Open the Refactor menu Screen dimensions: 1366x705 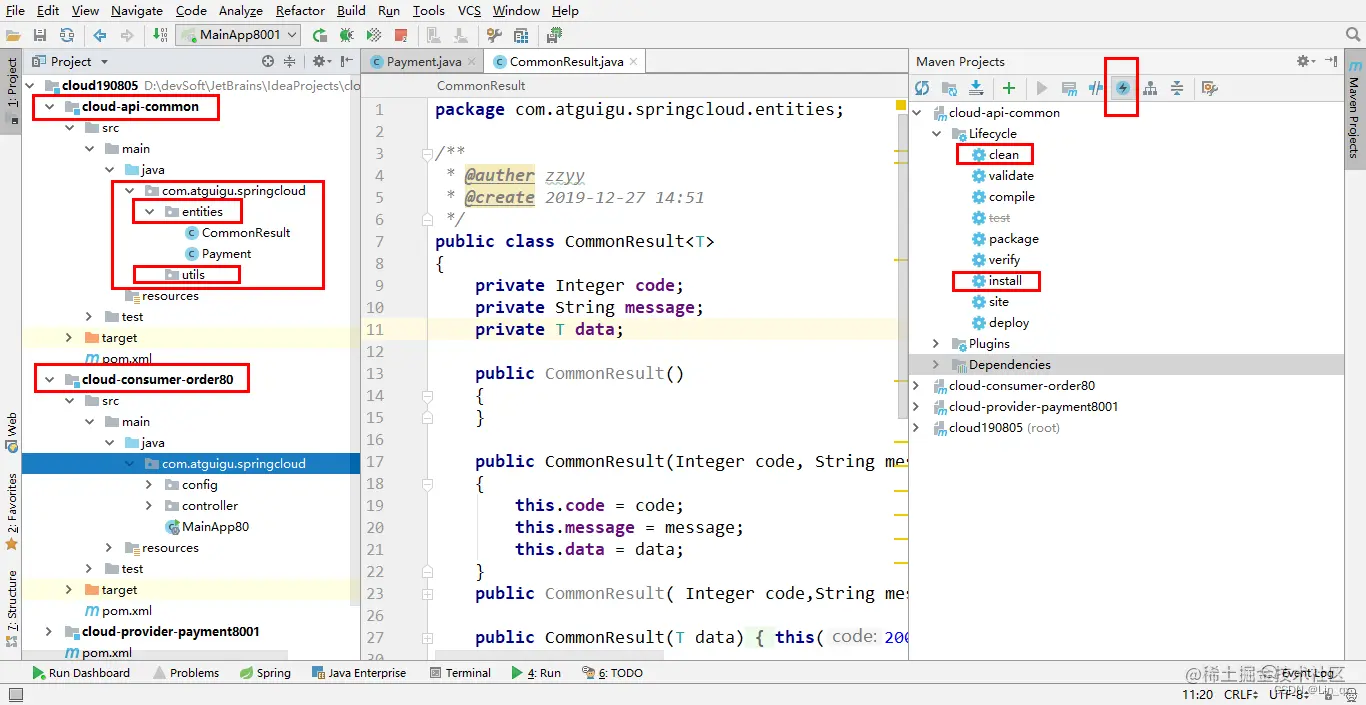tap(300, 10)
